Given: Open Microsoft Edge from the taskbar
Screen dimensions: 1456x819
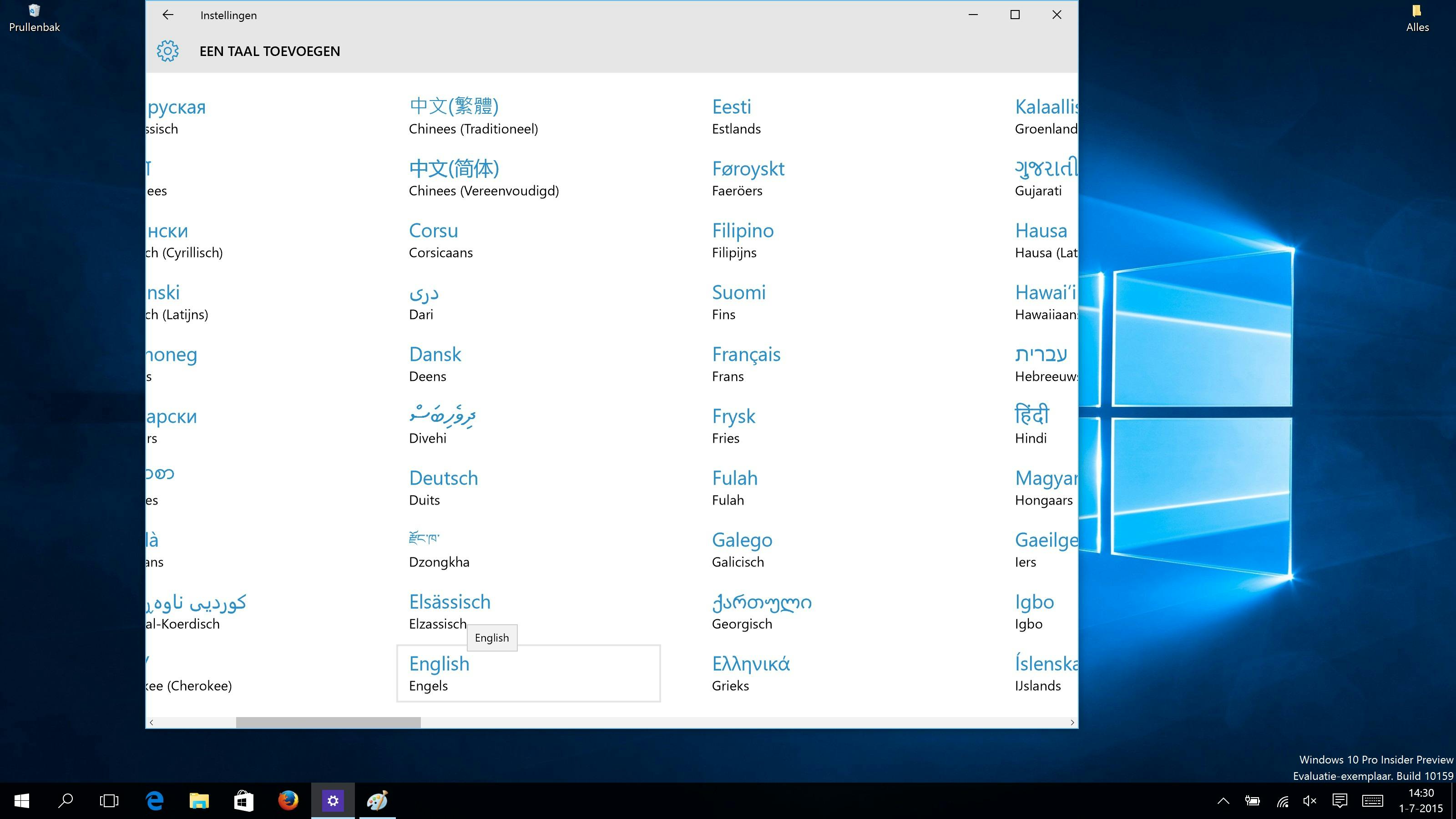Looking at the screenshot, I should click(x=155, y=801).
